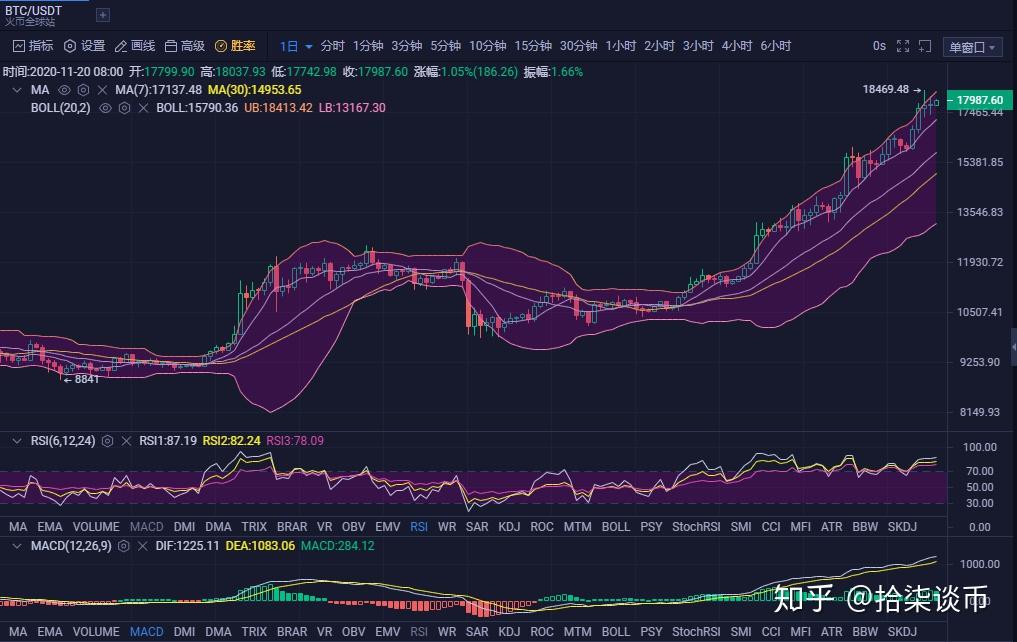Open the 高级 advanced panel
Screen dimensions: 1017x642
185,46
